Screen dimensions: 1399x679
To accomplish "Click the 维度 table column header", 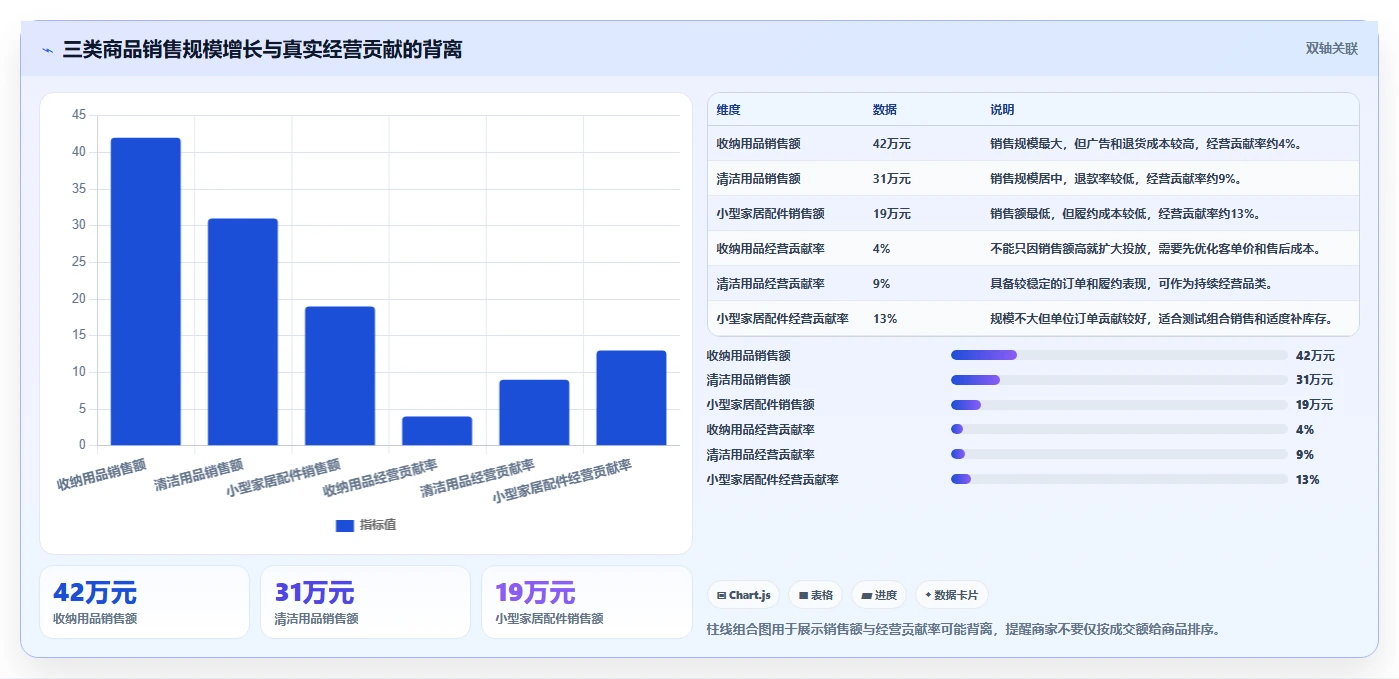I will [729, 110].
